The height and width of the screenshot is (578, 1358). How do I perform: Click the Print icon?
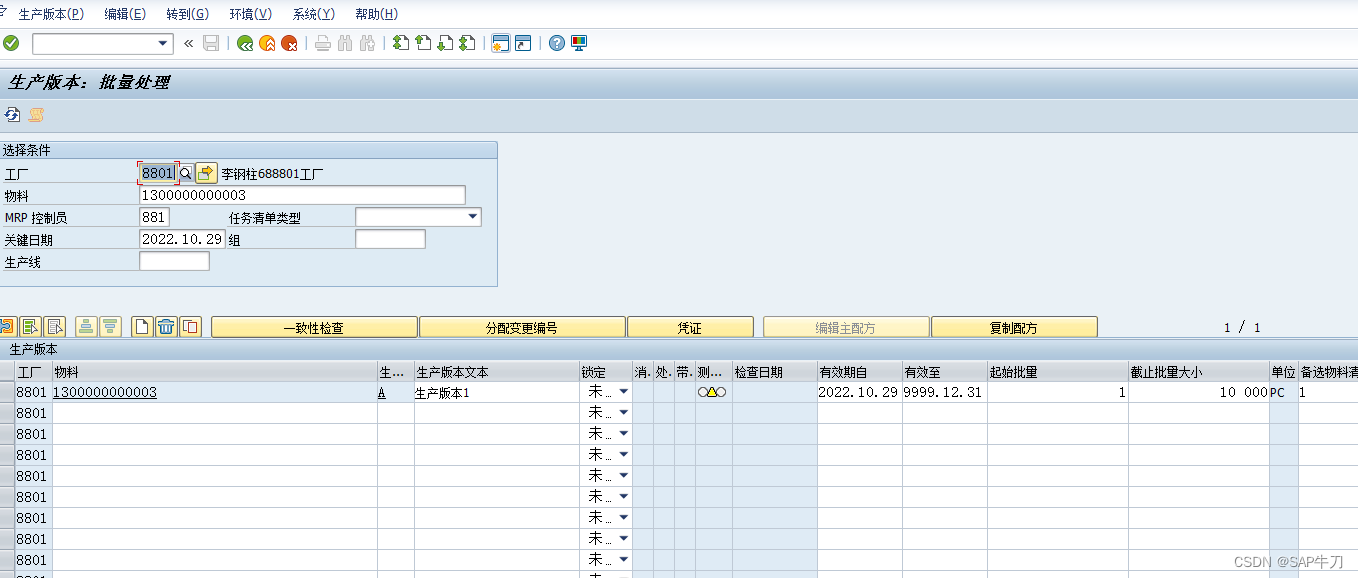click(323, 43)
